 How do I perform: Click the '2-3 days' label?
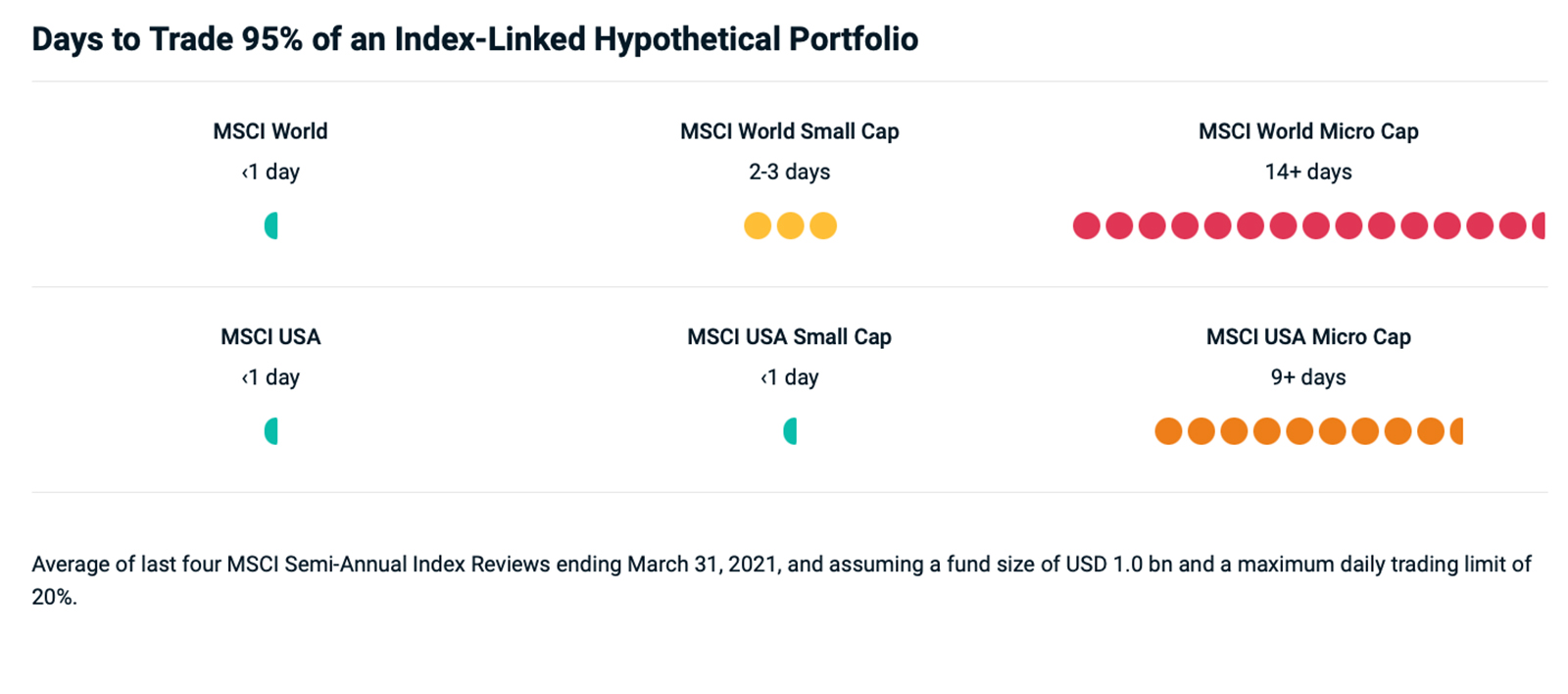click(x=790, y=173)
